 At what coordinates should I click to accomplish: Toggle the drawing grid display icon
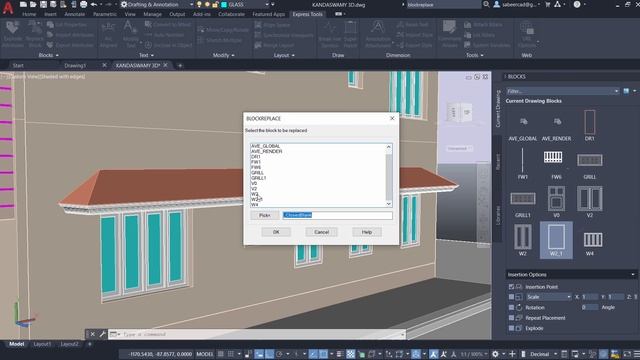pos(221,354)
